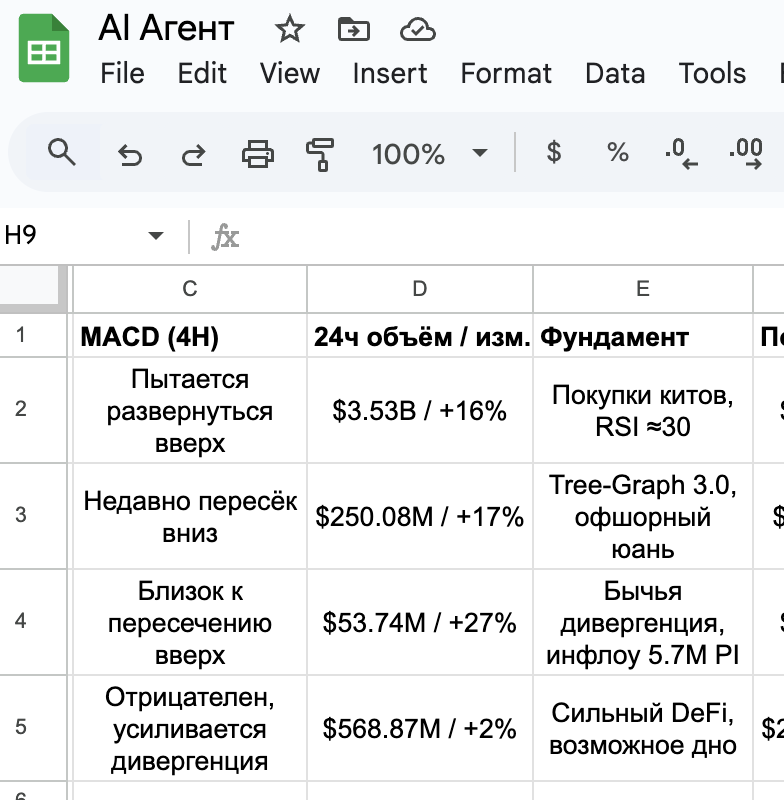This screenshot has width=784, height=800.
Task: Open the 100% zoom dropdown
Action: (x=429, y=153)
